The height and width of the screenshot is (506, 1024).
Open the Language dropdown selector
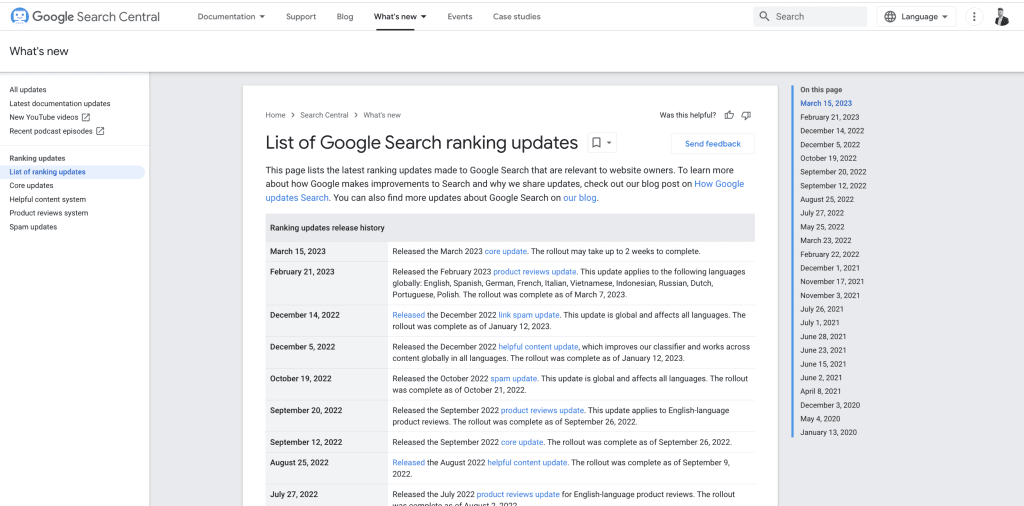point(916,16)
